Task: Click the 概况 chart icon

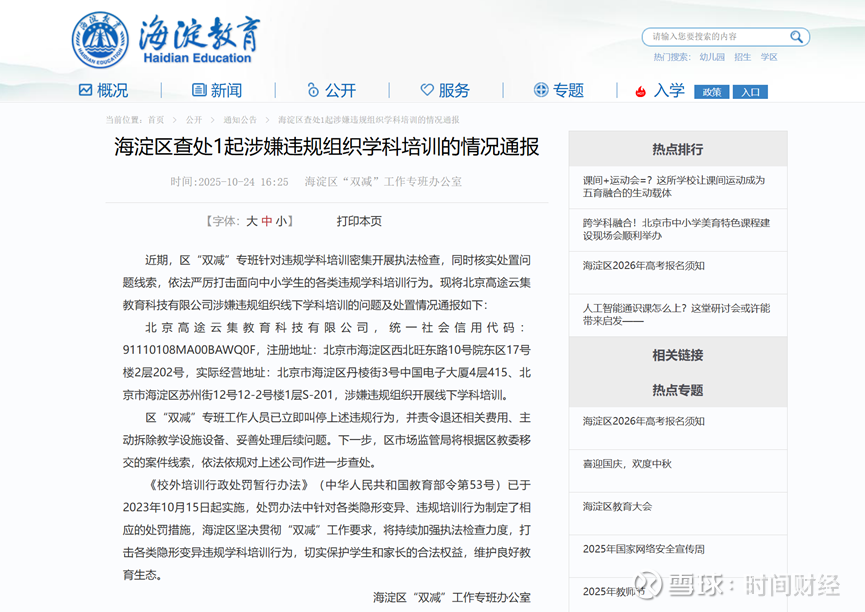Action: [x=86, y=90]
